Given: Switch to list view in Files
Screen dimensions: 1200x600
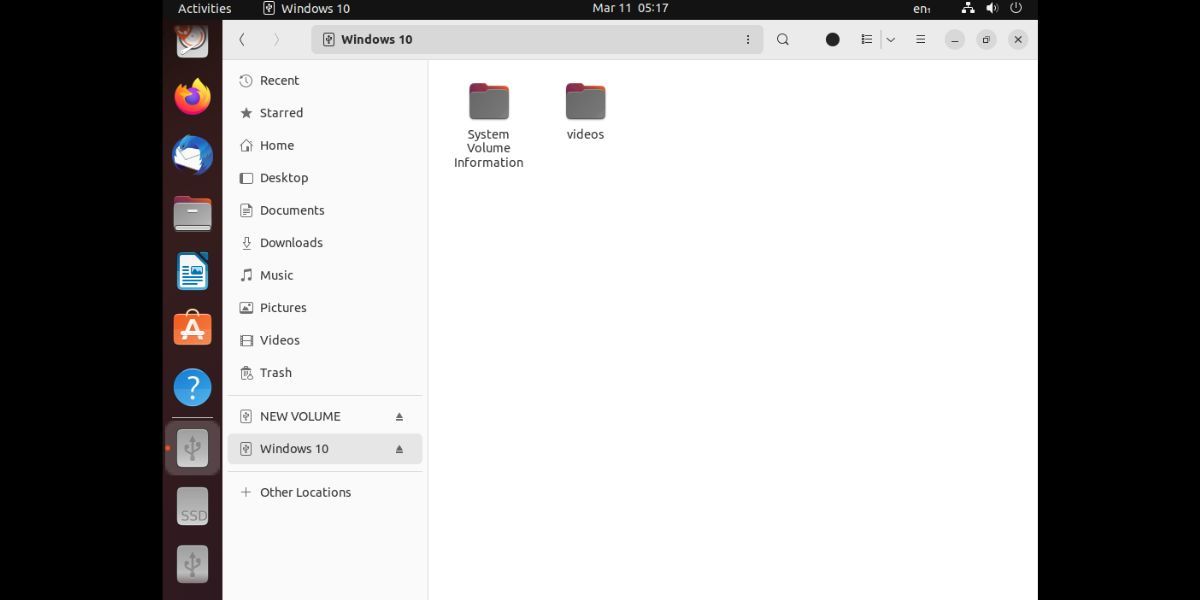Looking at the screenshot, I should point(866,40).
